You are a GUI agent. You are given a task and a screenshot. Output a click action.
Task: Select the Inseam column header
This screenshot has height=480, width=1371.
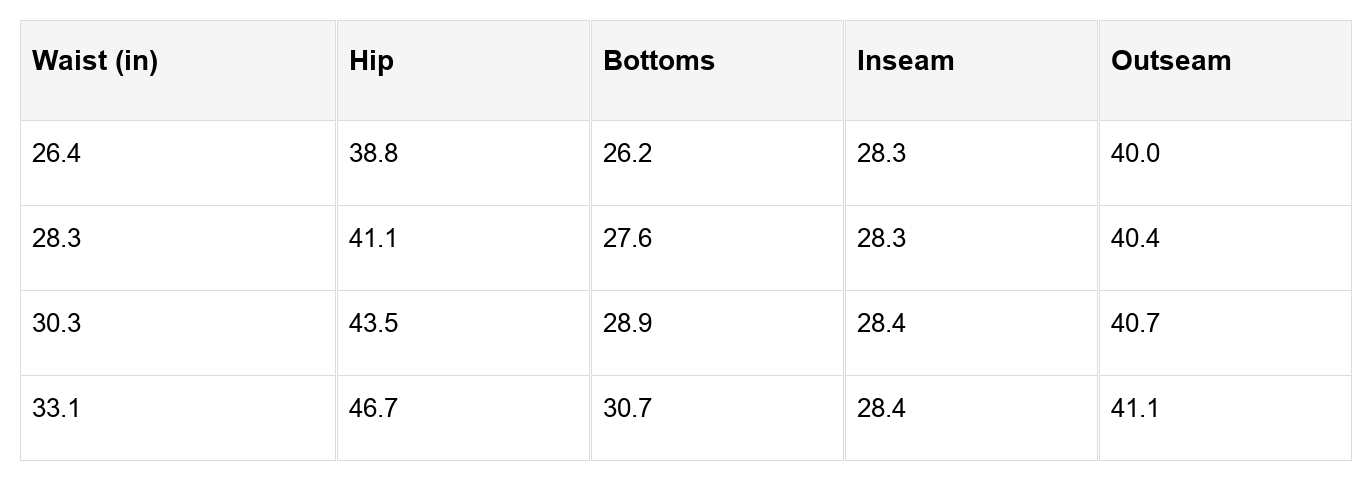[905, 61]
